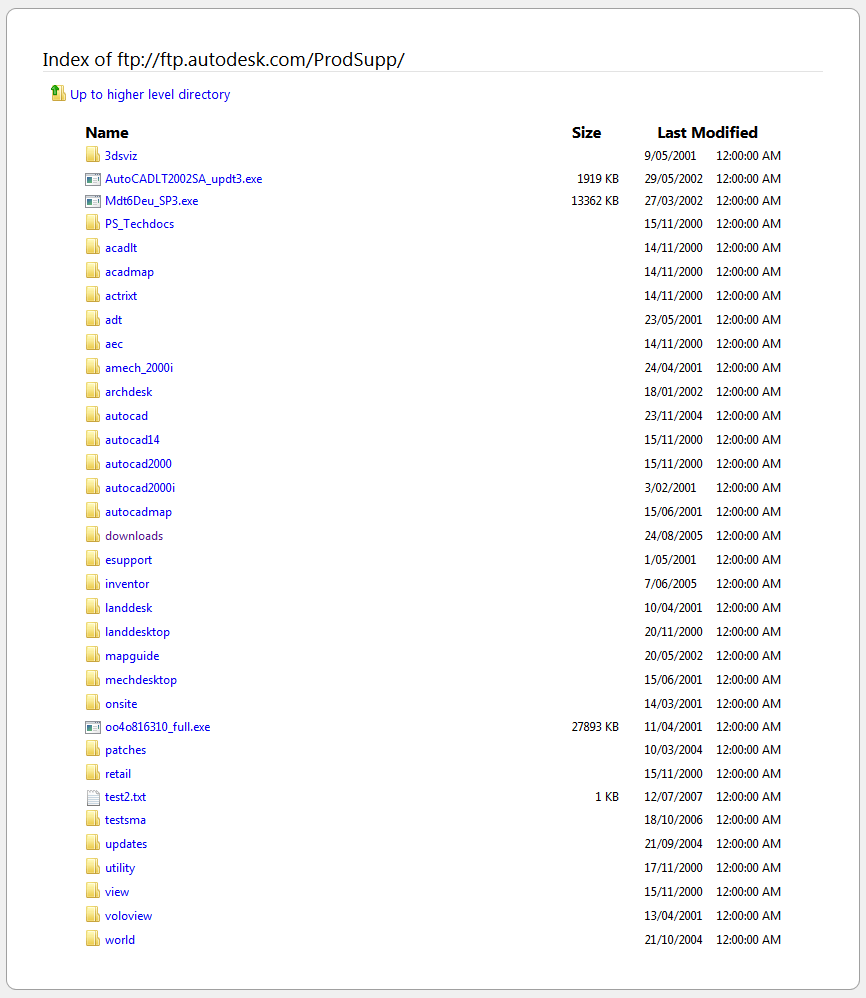Click the exe icon next to oo4o816310_full.exe

(93, 727)
